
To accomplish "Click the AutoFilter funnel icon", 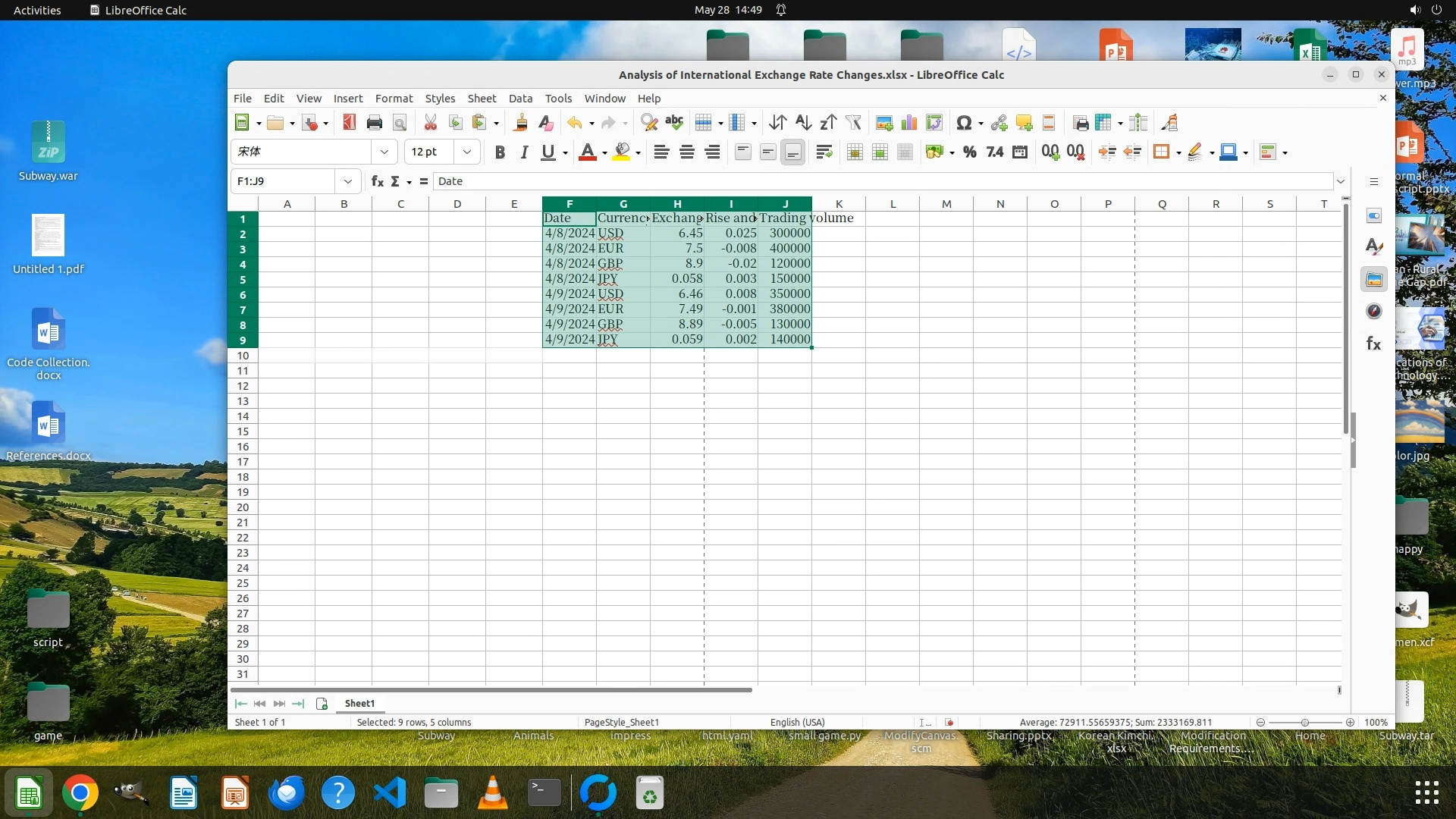I will point(853,123).
